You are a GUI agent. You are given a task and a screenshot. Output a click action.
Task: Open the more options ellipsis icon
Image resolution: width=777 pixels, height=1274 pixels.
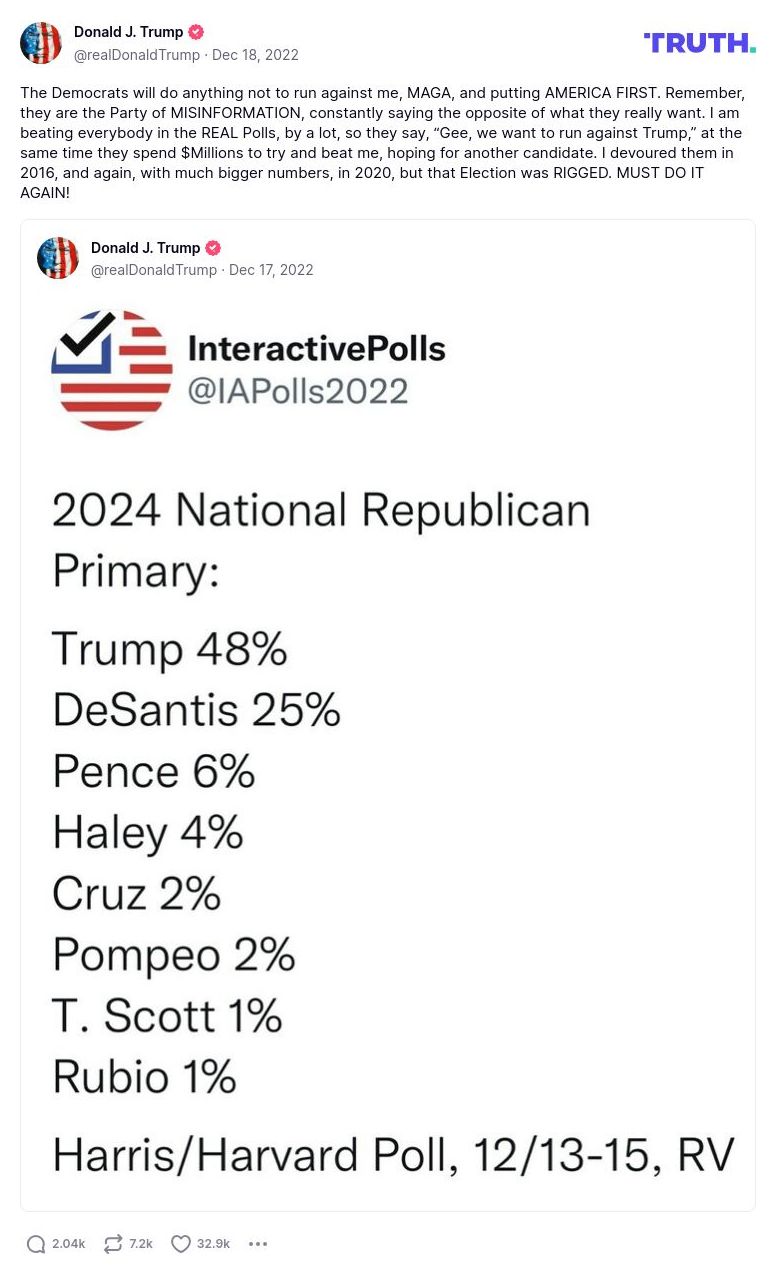pyautogui.click(x=258, y=1243)
